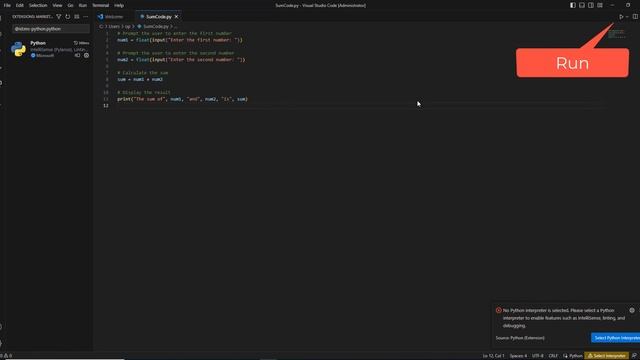This screenshot has width=640, height=360.
Task: Select Python language mode in status bar
Action: (576, 356)
